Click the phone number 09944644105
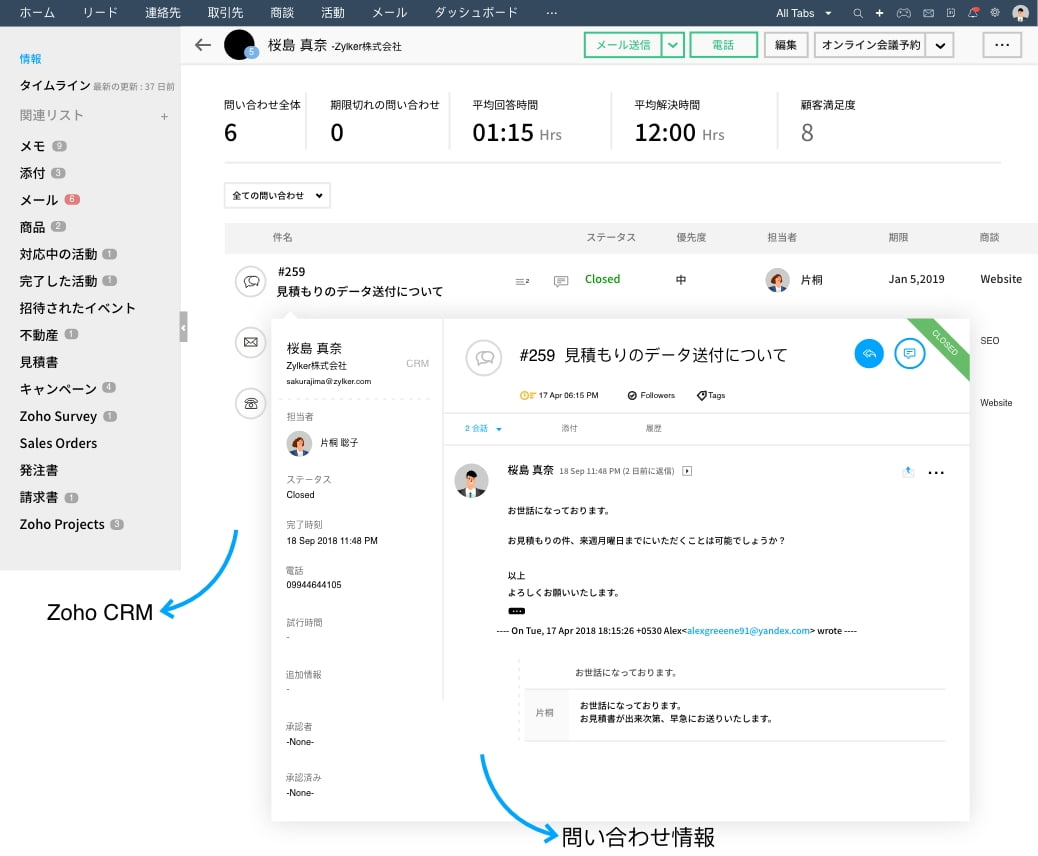Image resolution: width=1038 pixels, height=856 pixels. tap(314, 585)
